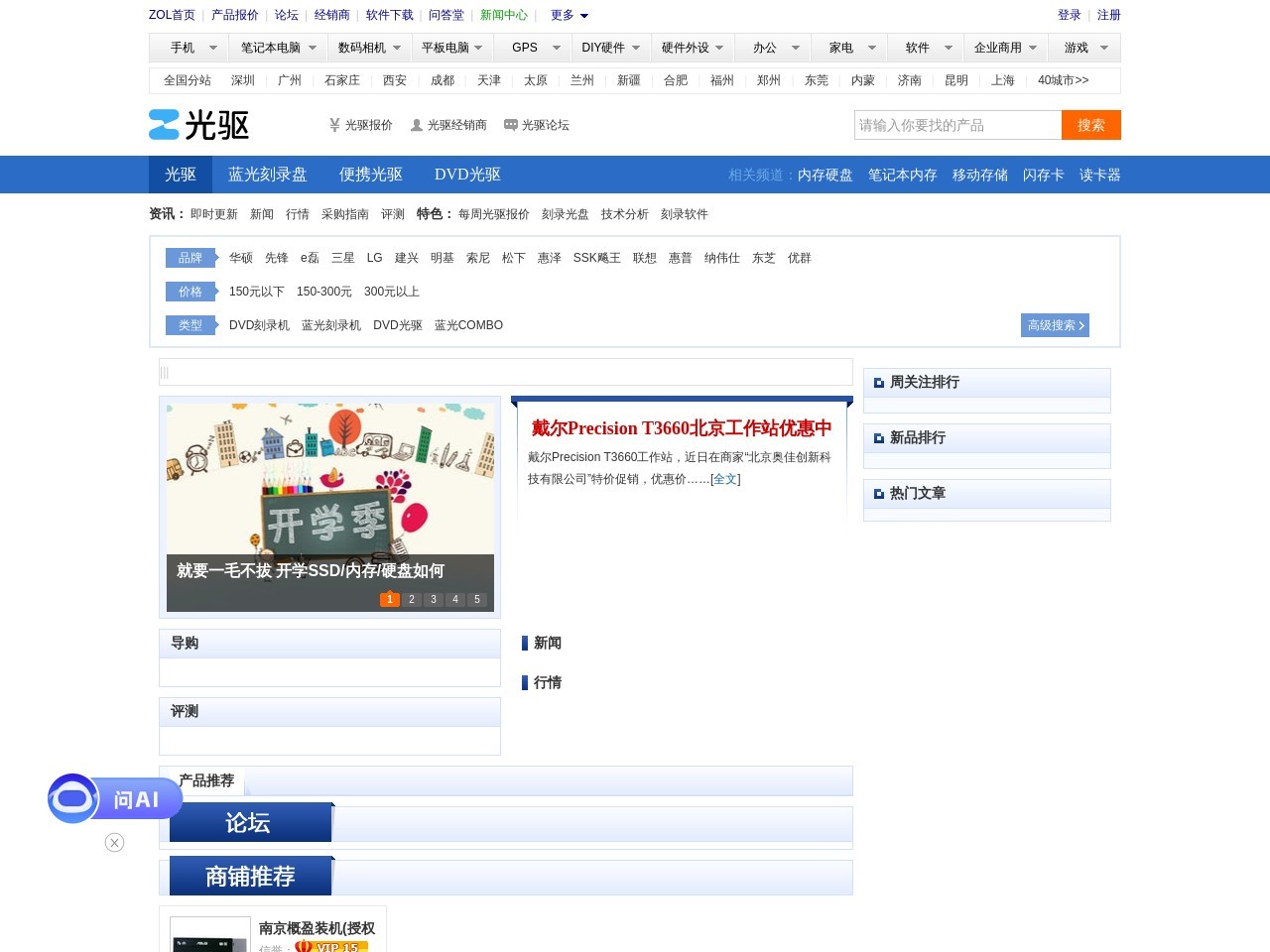Click the 热门文章 panel header icon
1270x952 pixels.
(x=878, y=493)
